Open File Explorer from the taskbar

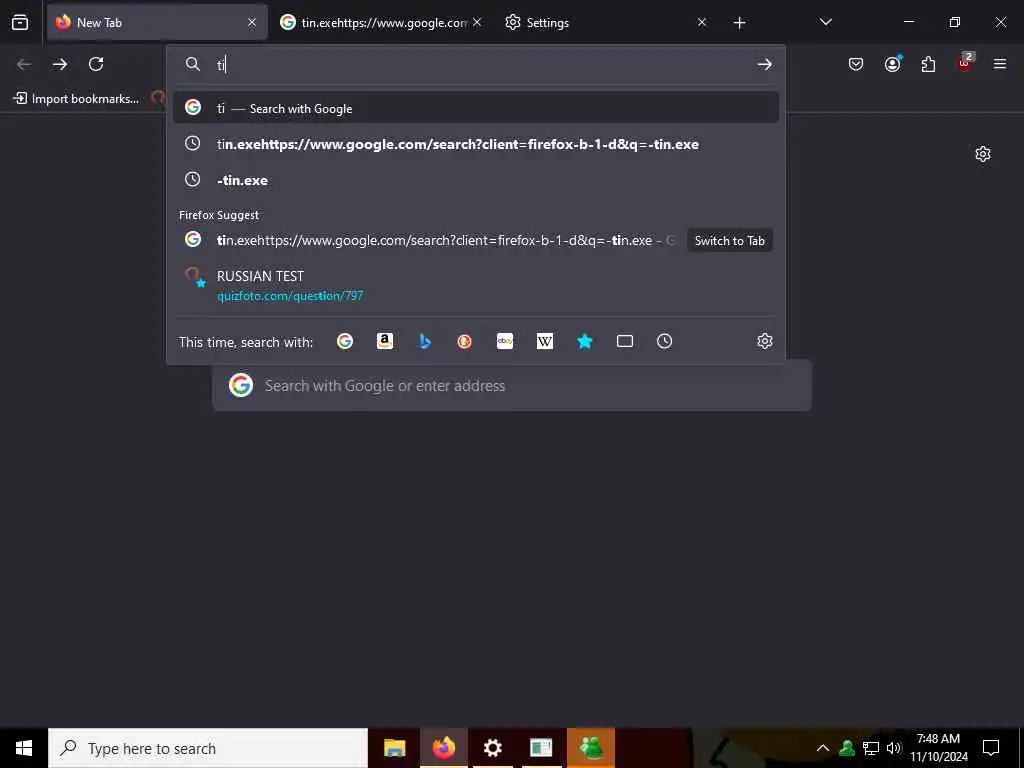(x=394, y=748)
